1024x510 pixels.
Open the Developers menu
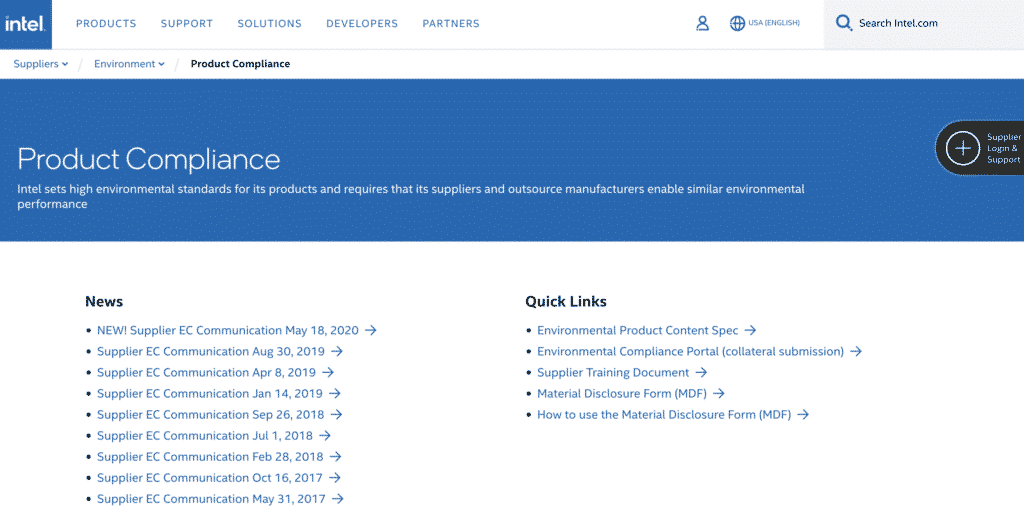tap(362, 24)
